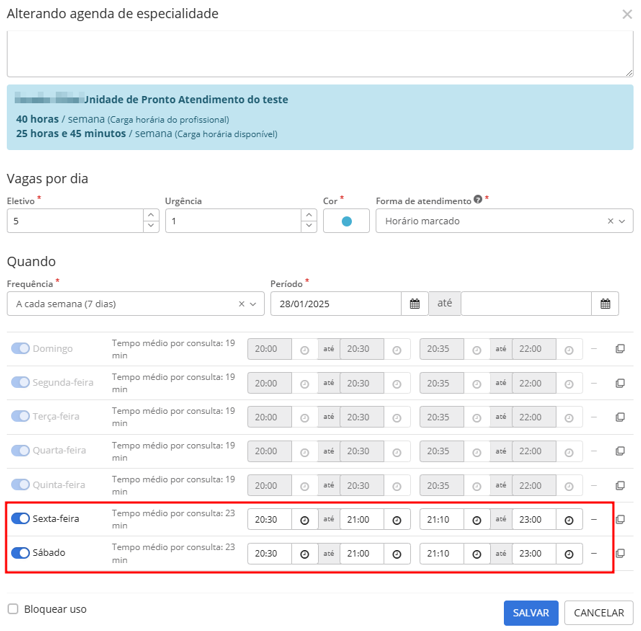Click clock icon beside Segunda-feira 22:00 time
This screenshot has height=631, width=641.
click(569, 384)
